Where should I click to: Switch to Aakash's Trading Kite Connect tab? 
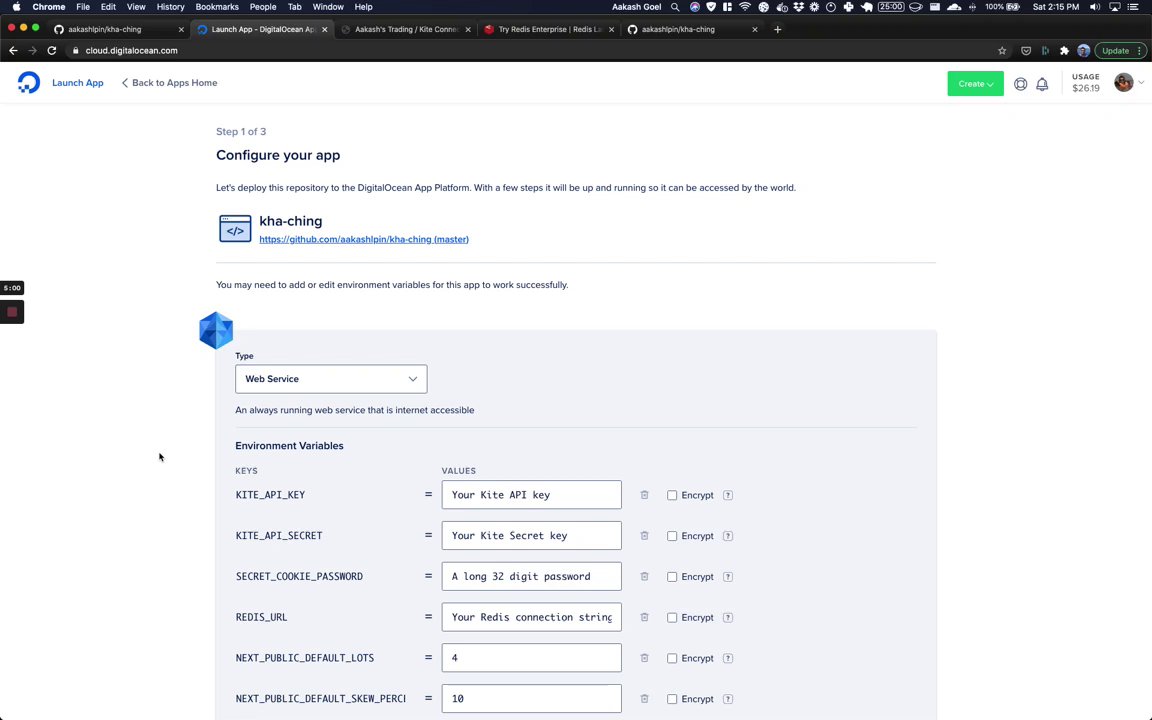pyautogui.click(x=405, y=29)
